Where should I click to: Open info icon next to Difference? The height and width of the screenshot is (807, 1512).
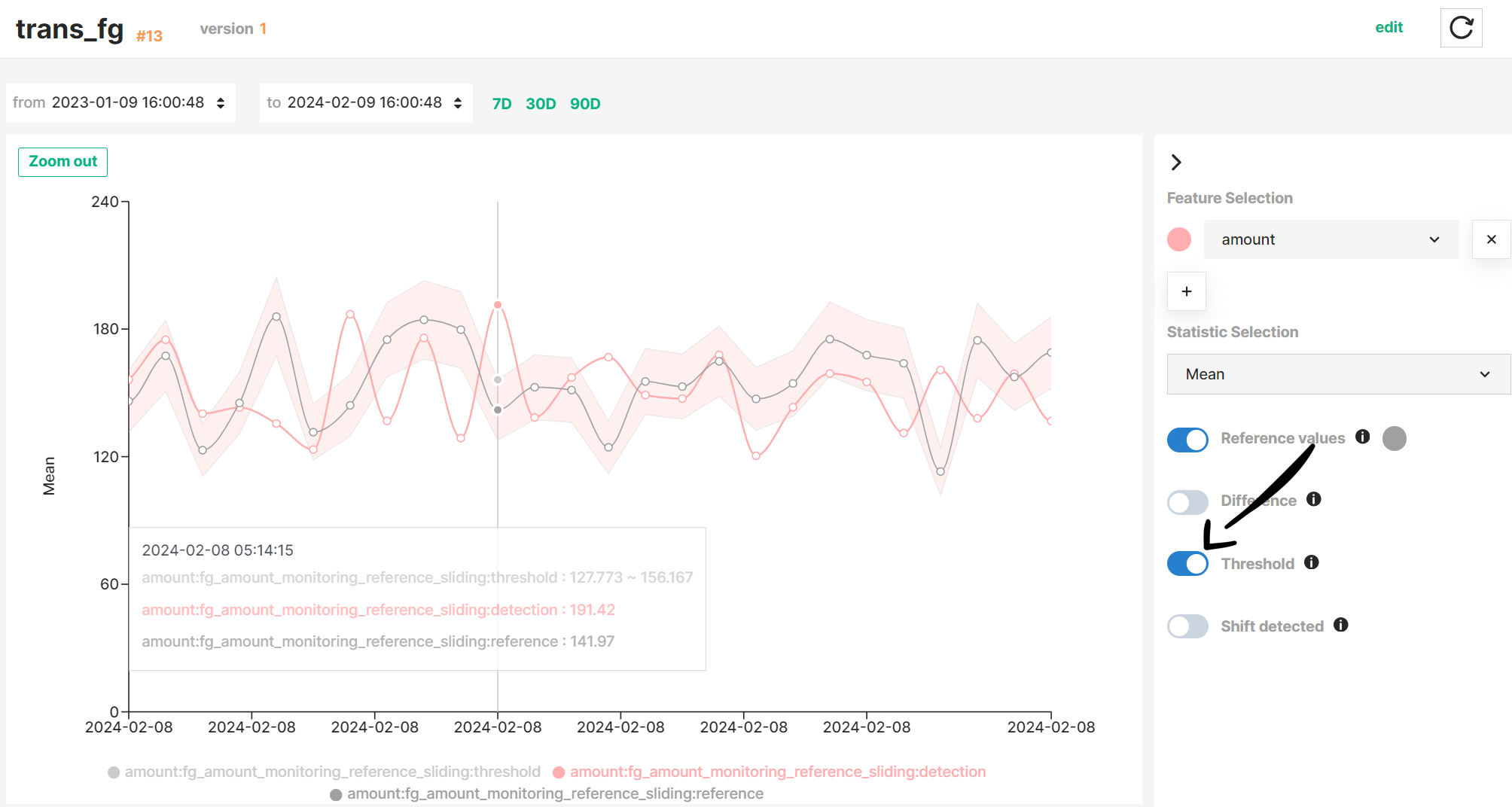[1313, 499]
